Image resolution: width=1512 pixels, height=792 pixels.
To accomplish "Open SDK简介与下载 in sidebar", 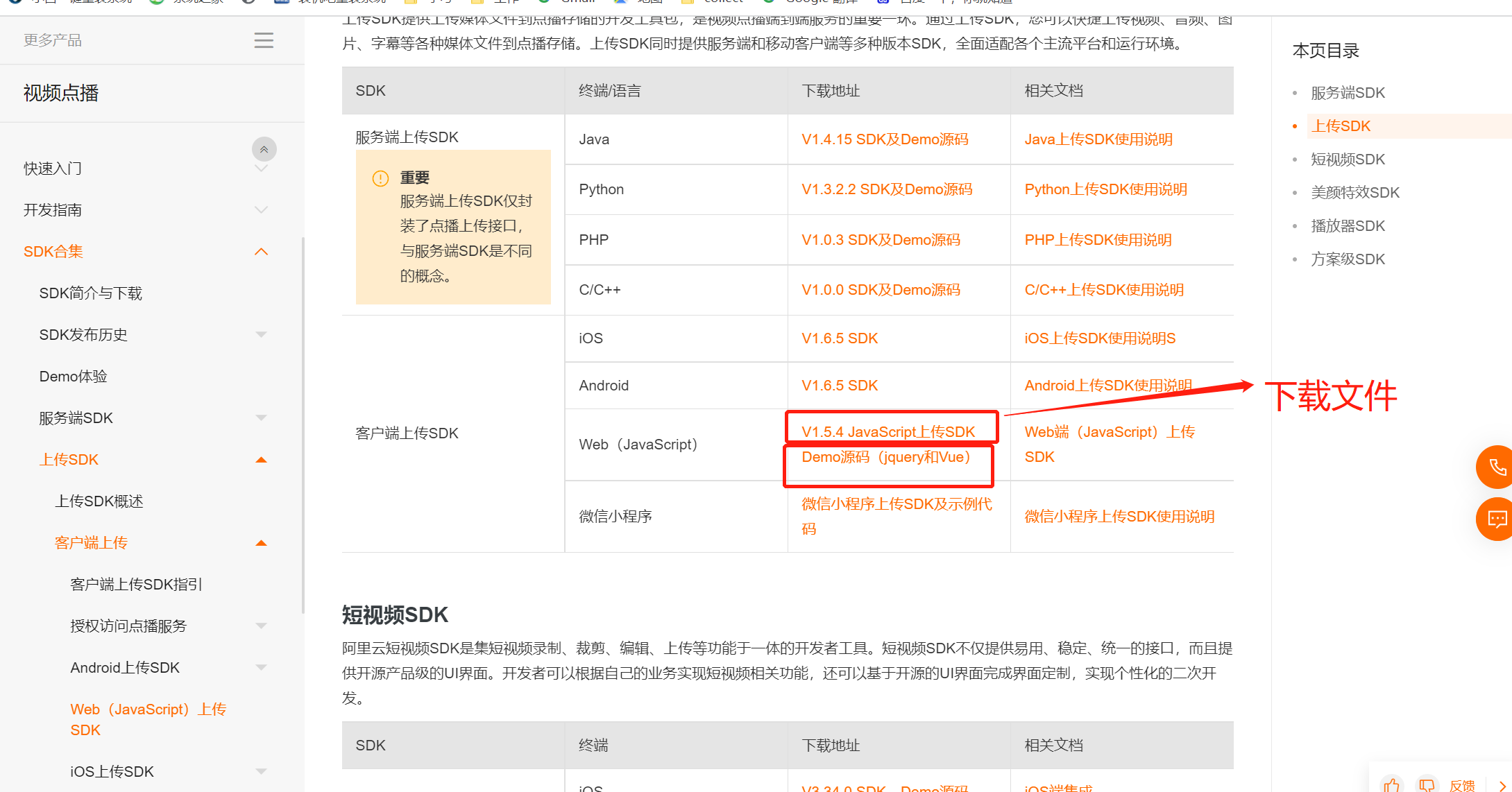I will [x=90, y=293].
